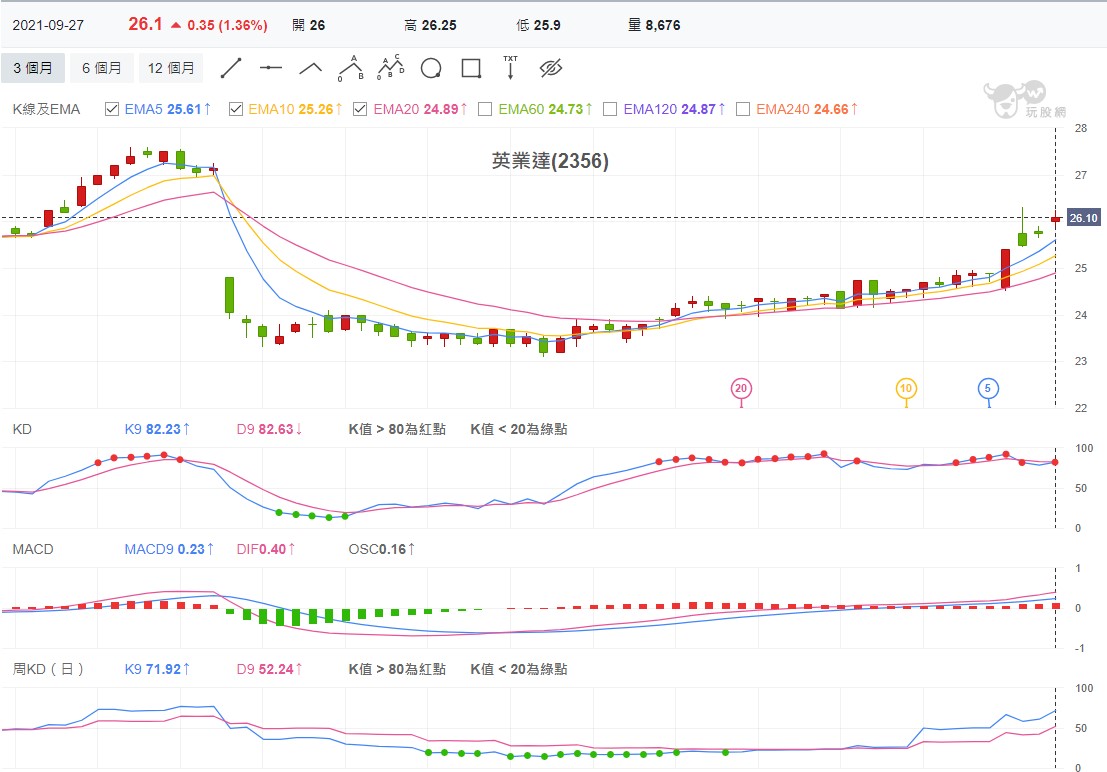The width and height of the screenshot is (1107, 772).
Task: Switch to 3 個月 range
Action: point(32,68)
